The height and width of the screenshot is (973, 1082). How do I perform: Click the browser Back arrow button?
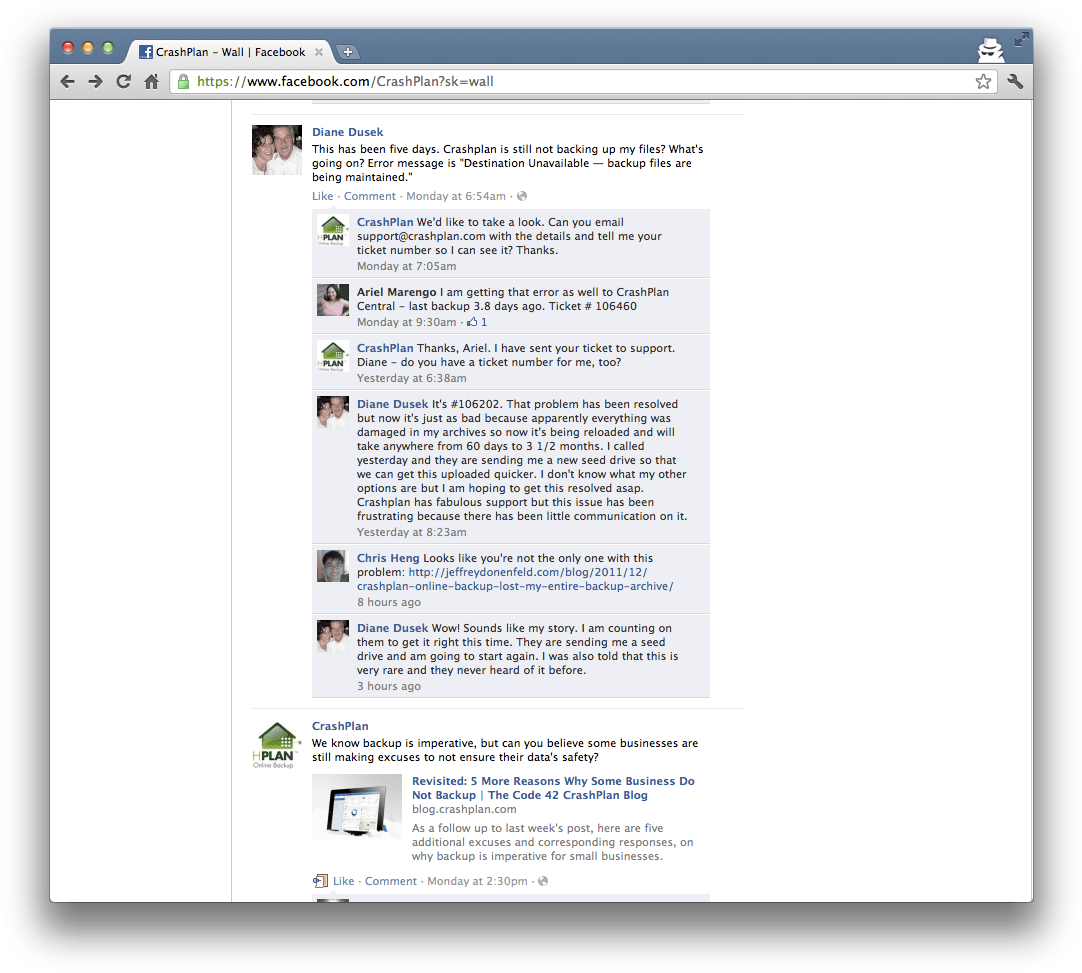coord(67,82)
